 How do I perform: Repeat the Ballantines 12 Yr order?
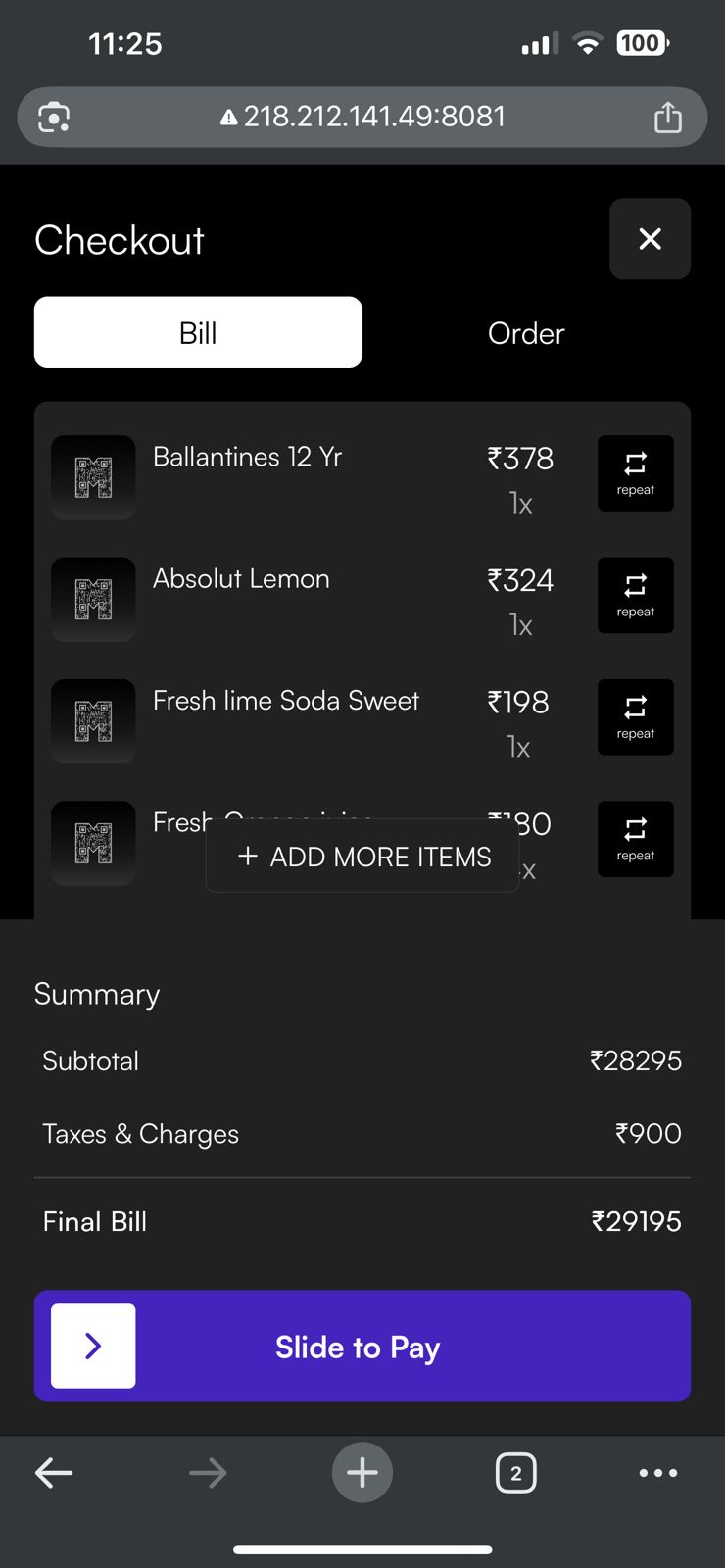coord(635,473)
